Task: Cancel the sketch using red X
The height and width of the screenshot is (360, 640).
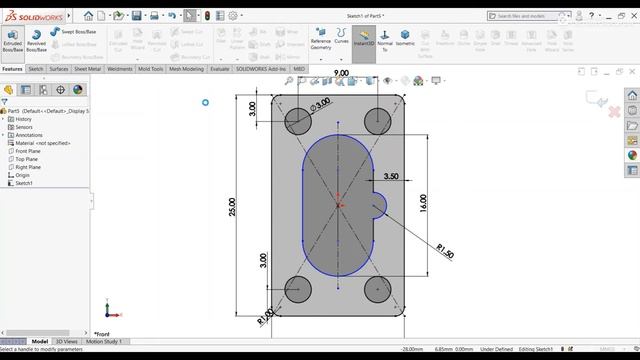Action: click(614, 111)
